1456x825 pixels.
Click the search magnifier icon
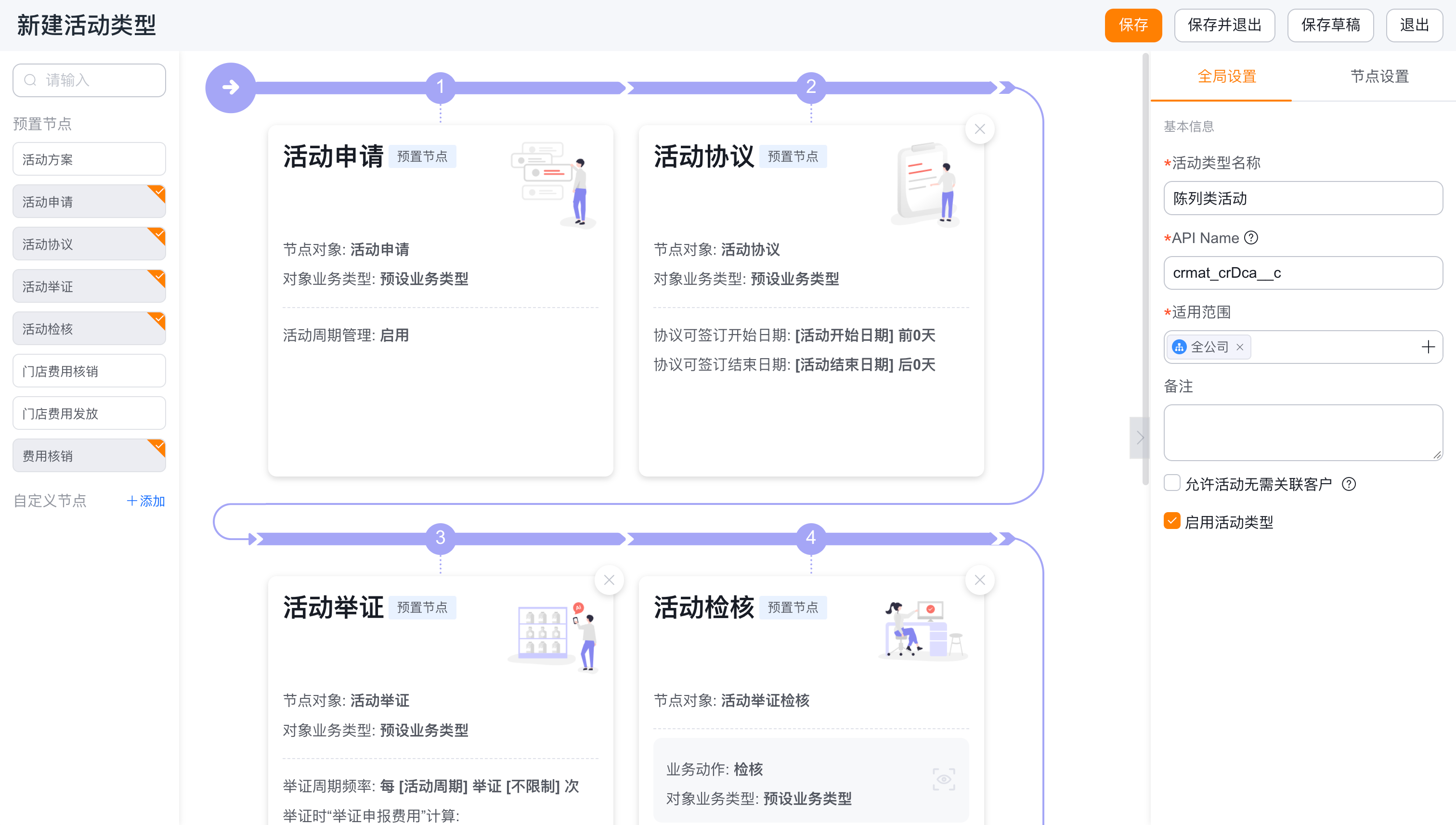pyautogui.click(x=31, y=80)
